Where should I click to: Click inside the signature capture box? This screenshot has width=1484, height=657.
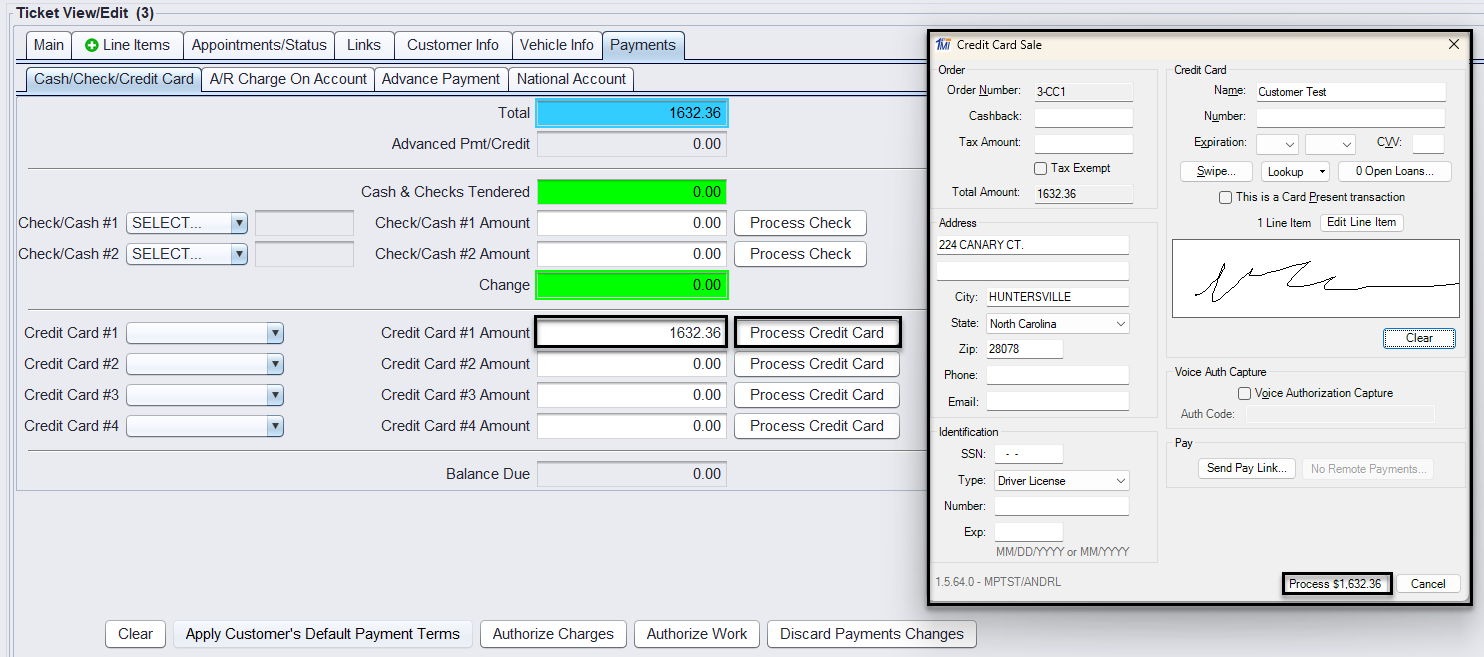[1315, 278]
